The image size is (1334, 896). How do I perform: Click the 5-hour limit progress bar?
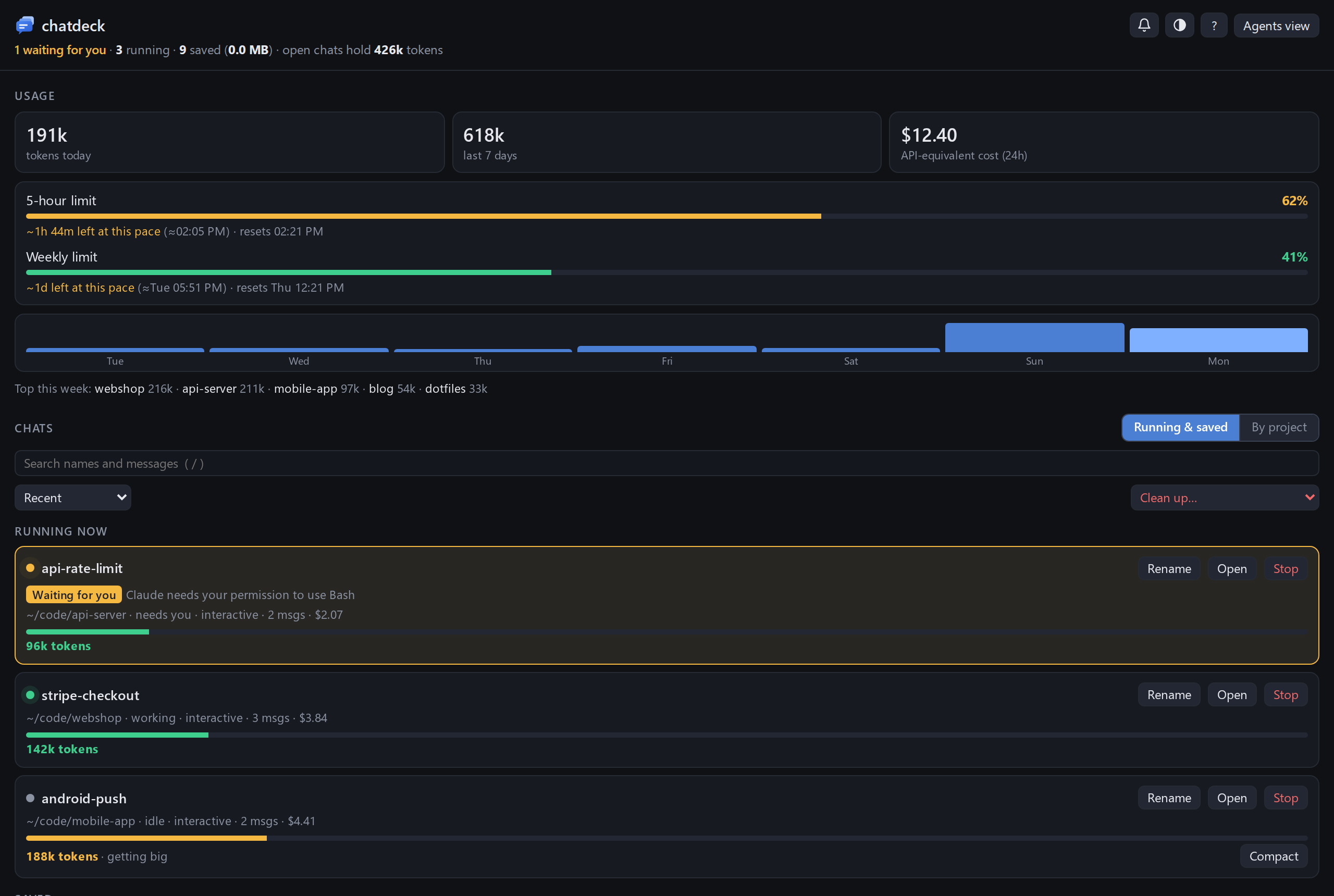[666, 216]
